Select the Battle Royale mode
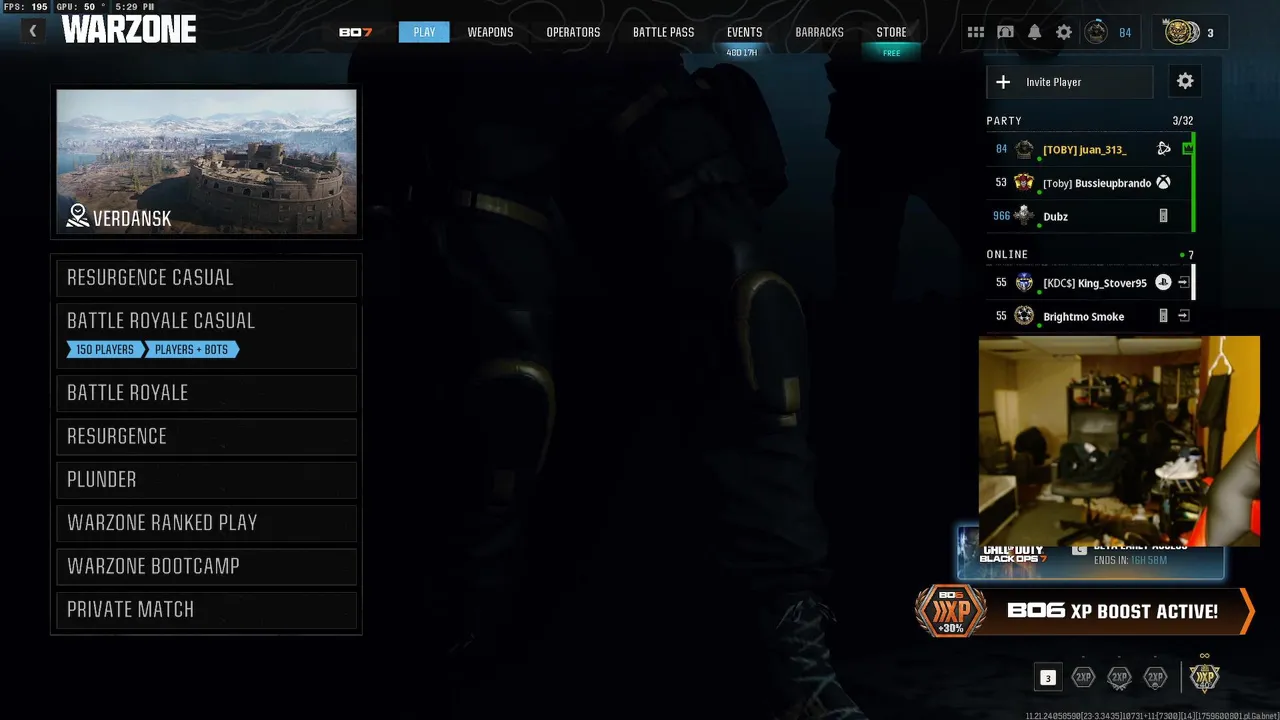1280x720 pixels. point(207,393)
